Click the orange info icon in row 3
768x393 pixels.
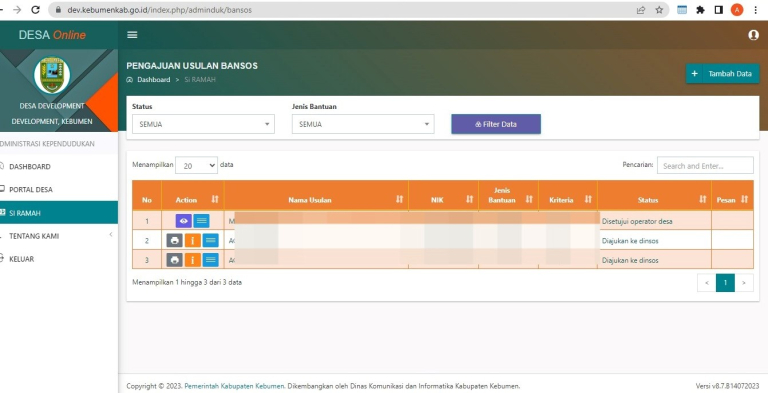(192, 260)
